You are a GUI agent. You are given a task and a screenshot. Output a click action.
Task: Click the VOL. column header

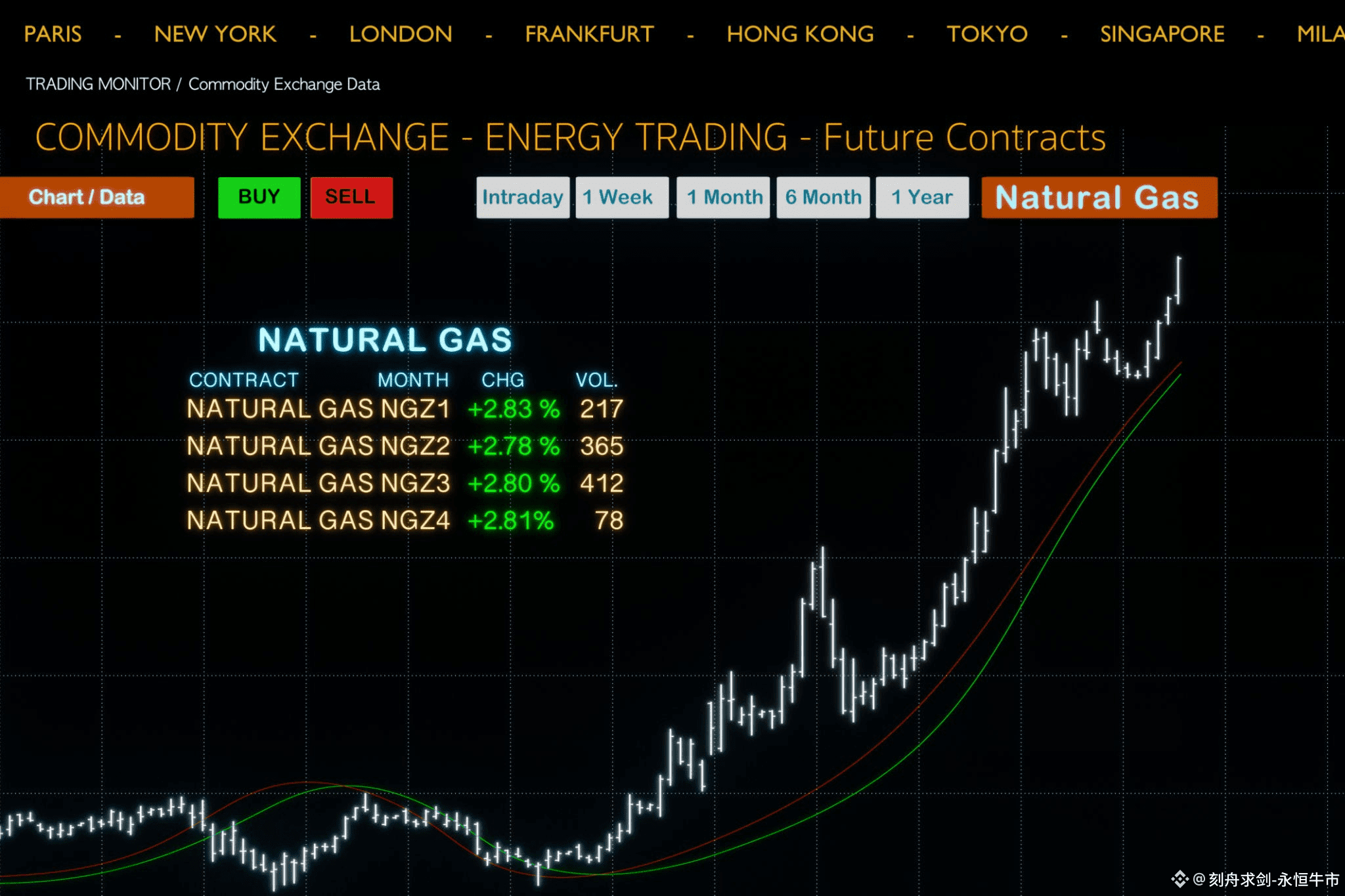(x=596, y=380)
